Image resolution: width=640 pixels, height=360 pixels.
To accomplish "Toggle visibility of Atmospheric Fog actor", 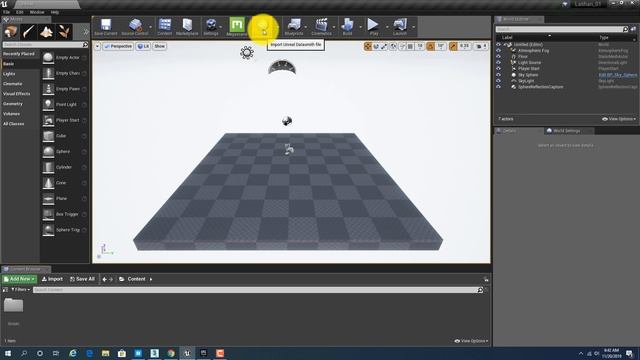I will tap(498, 51).
